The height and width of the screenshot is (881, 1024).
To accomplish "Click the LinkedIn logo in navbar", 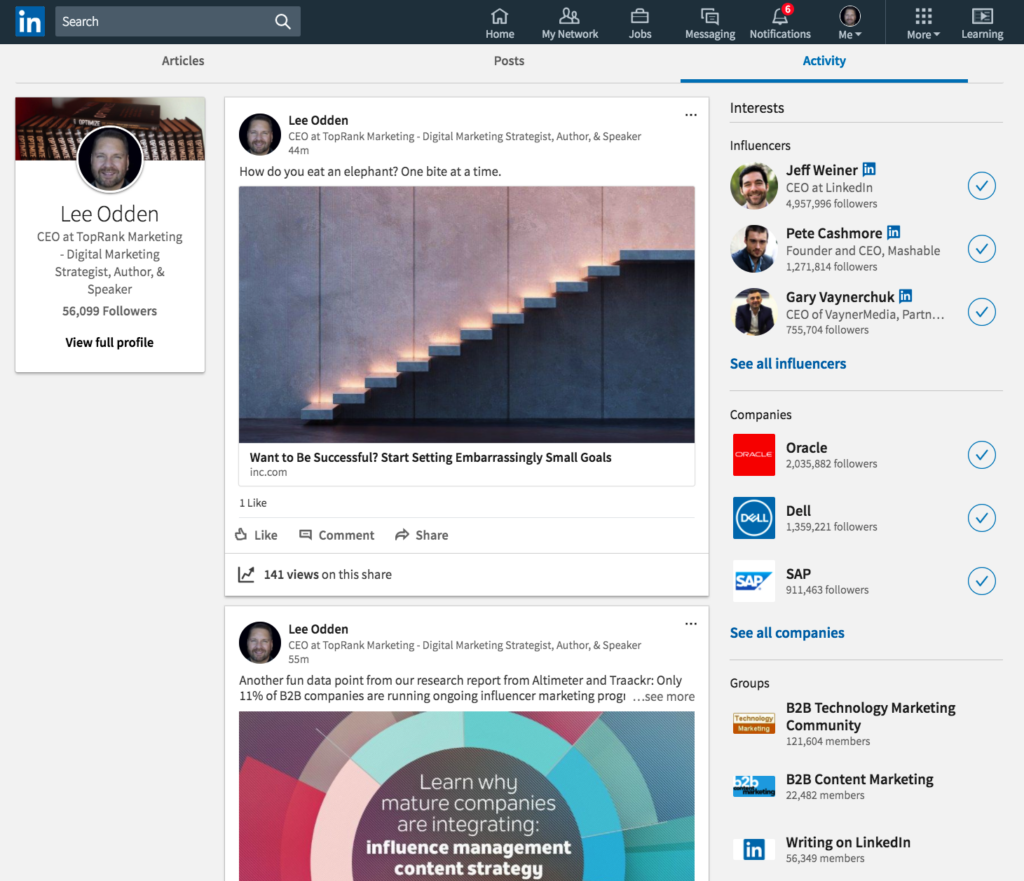I will click(x=30, y=22).
